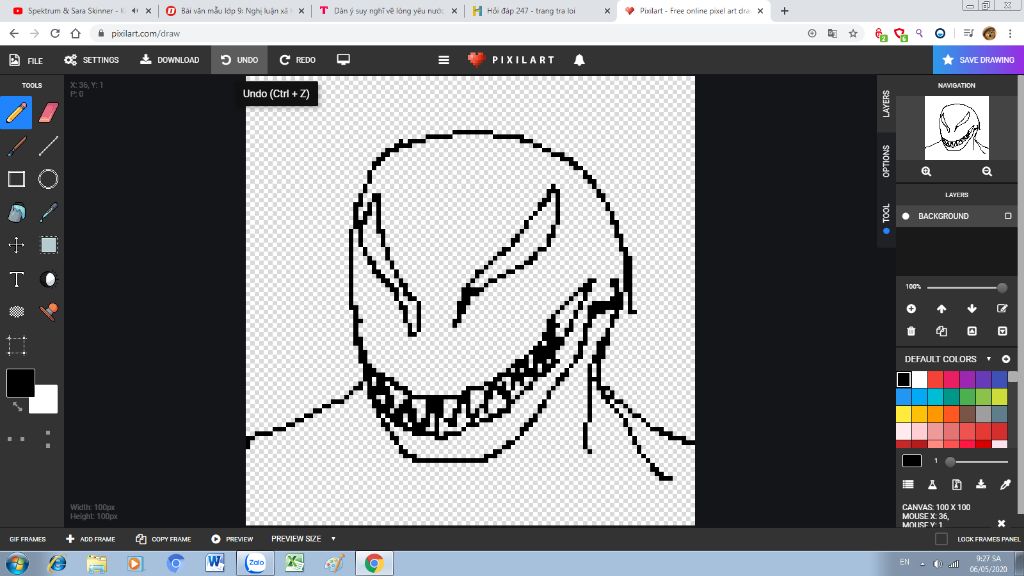The image size is (1024, 576).
Task: Select the selection box tool
Action: click(x=48, y=245)
